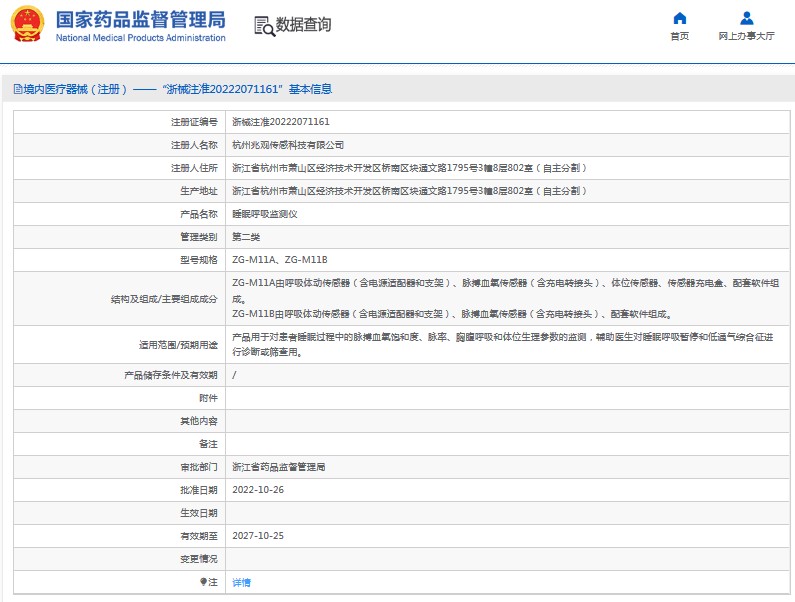This screenshot has height=602, width=795.
Task: Click the national emblem logo
Action: pos(28,25)
